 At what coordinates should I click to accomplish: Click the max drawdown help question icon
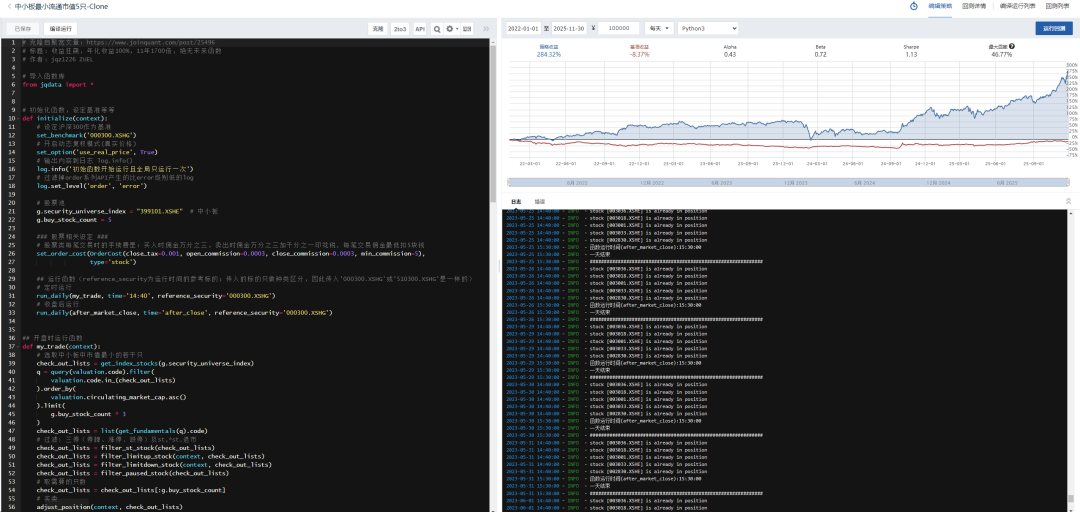[1012, 46]
